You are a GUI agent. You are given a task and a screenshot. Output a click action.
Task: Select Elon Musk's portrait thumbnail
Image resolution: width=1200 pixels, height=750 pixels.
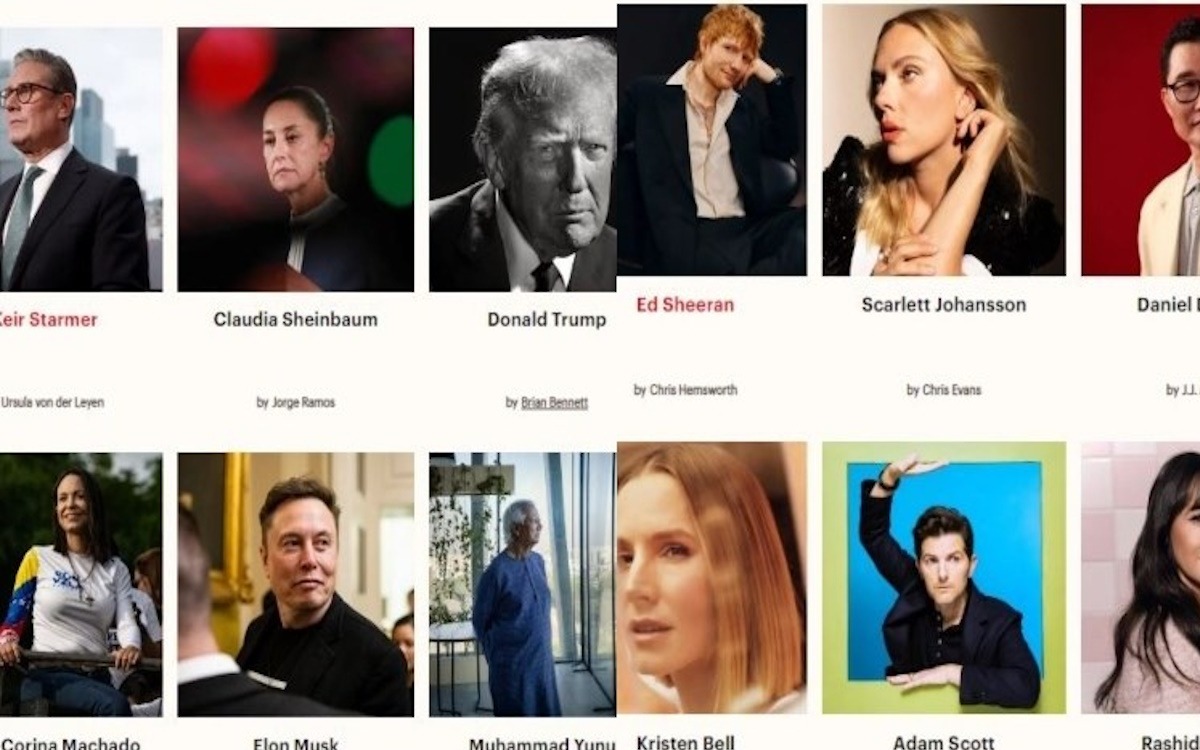(296, 584)
